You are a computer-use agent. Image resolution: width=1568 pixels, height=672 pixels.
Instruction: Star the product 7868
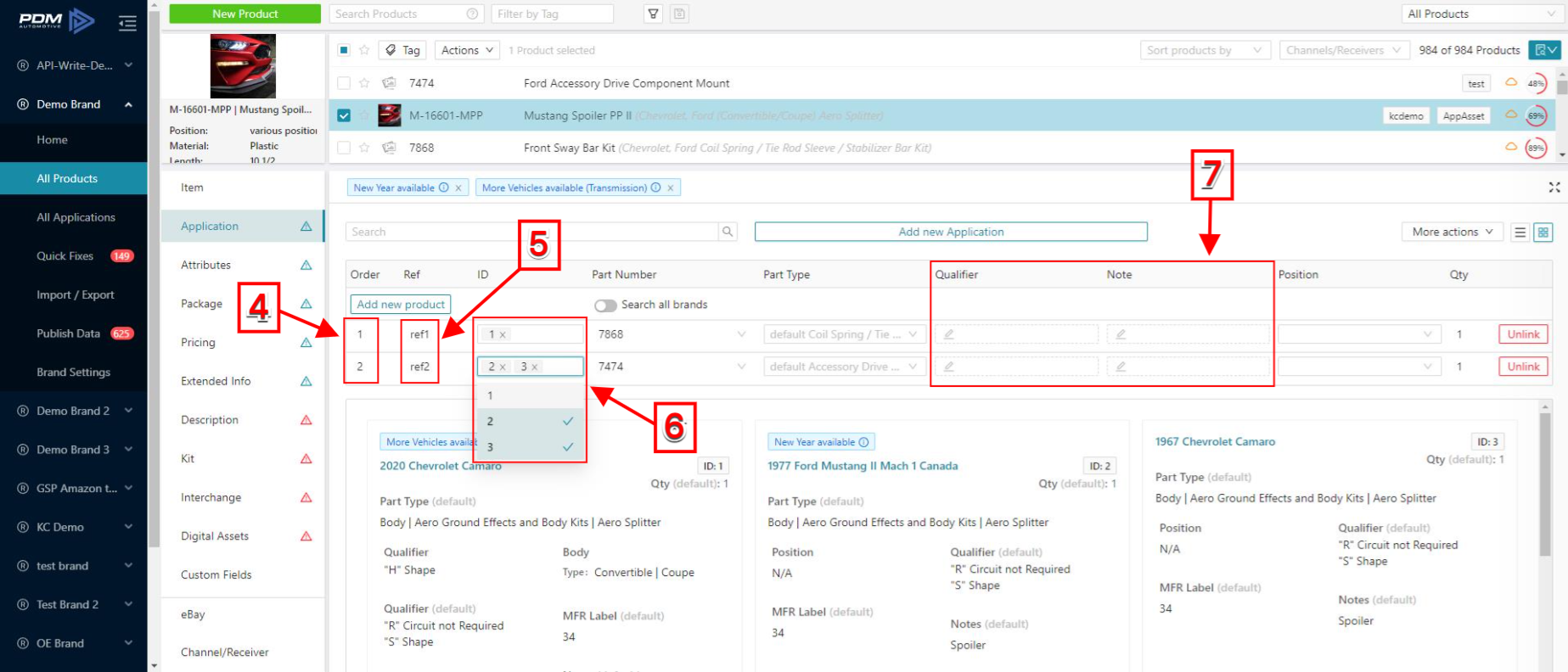coord(364,148)
